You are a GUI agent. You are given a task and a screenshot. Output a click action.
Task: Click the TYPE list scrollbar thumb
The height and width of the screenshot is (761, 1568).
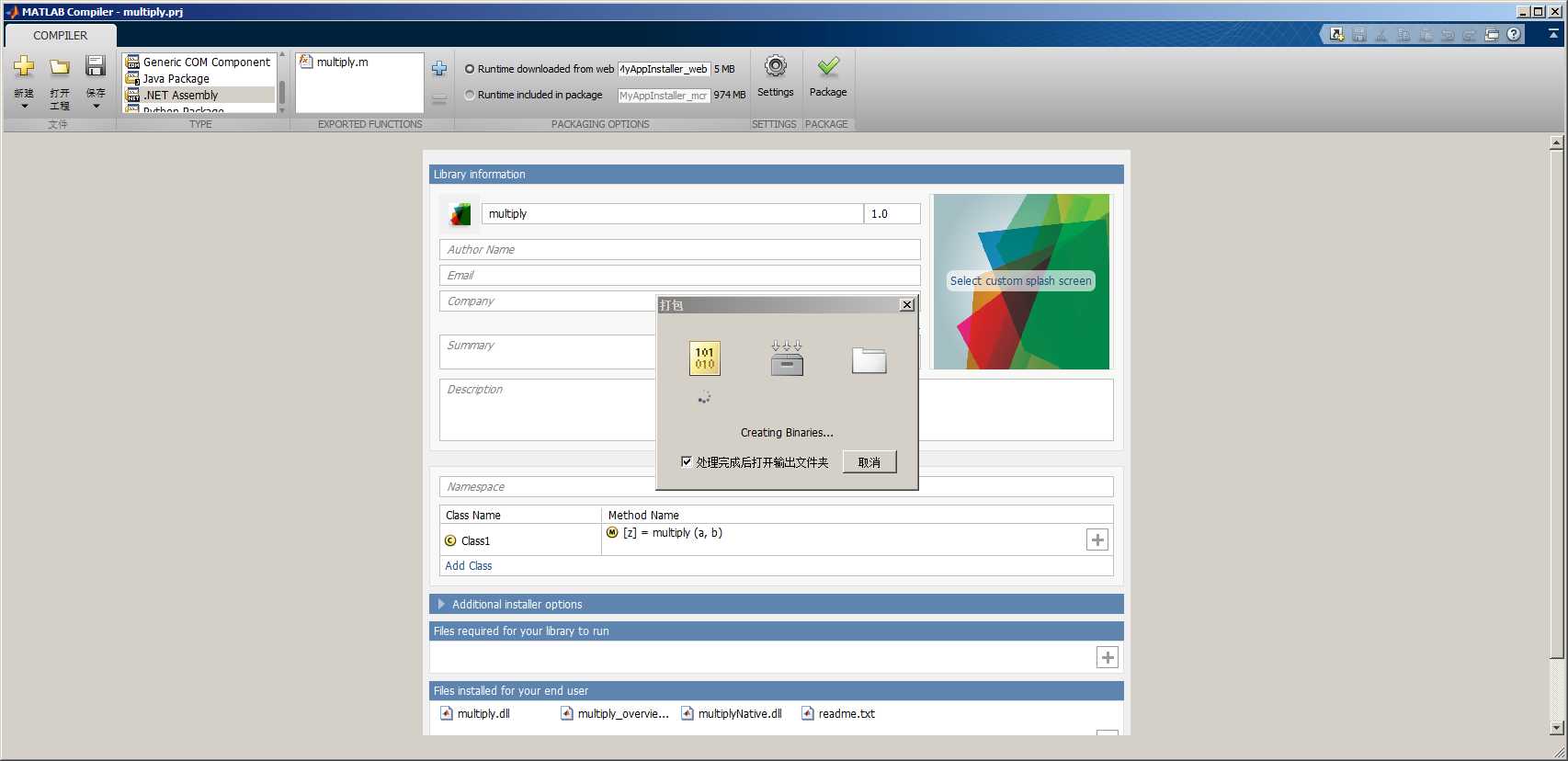(282, 91)
